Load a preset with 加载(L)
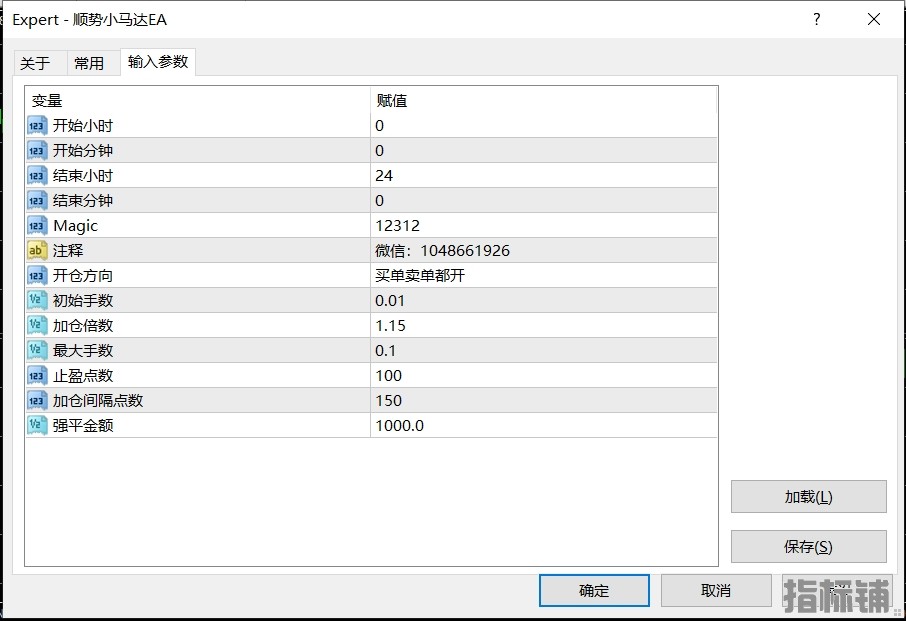This screenshot has width=906, height=621. pos(808,496)
